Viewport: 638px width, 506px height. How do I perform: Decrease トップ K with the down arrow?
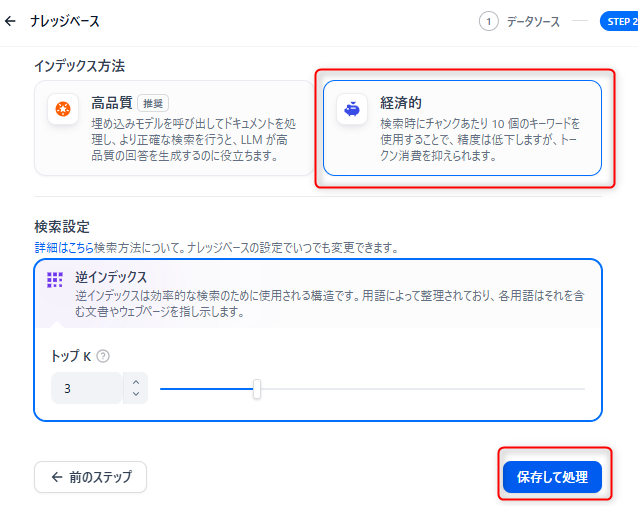(x=136, y=394)
